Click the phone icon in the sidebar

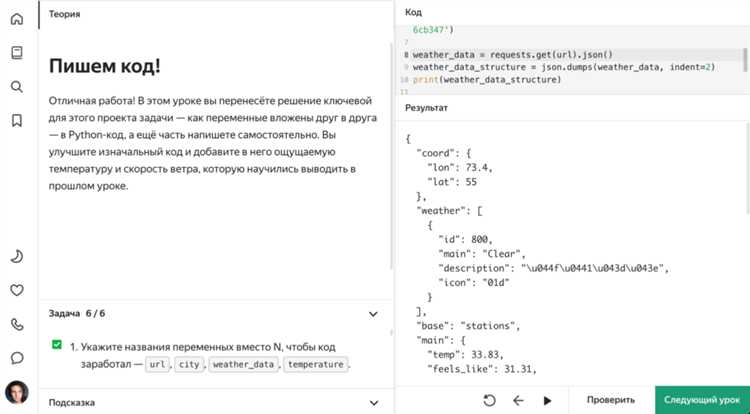[17, 325]
